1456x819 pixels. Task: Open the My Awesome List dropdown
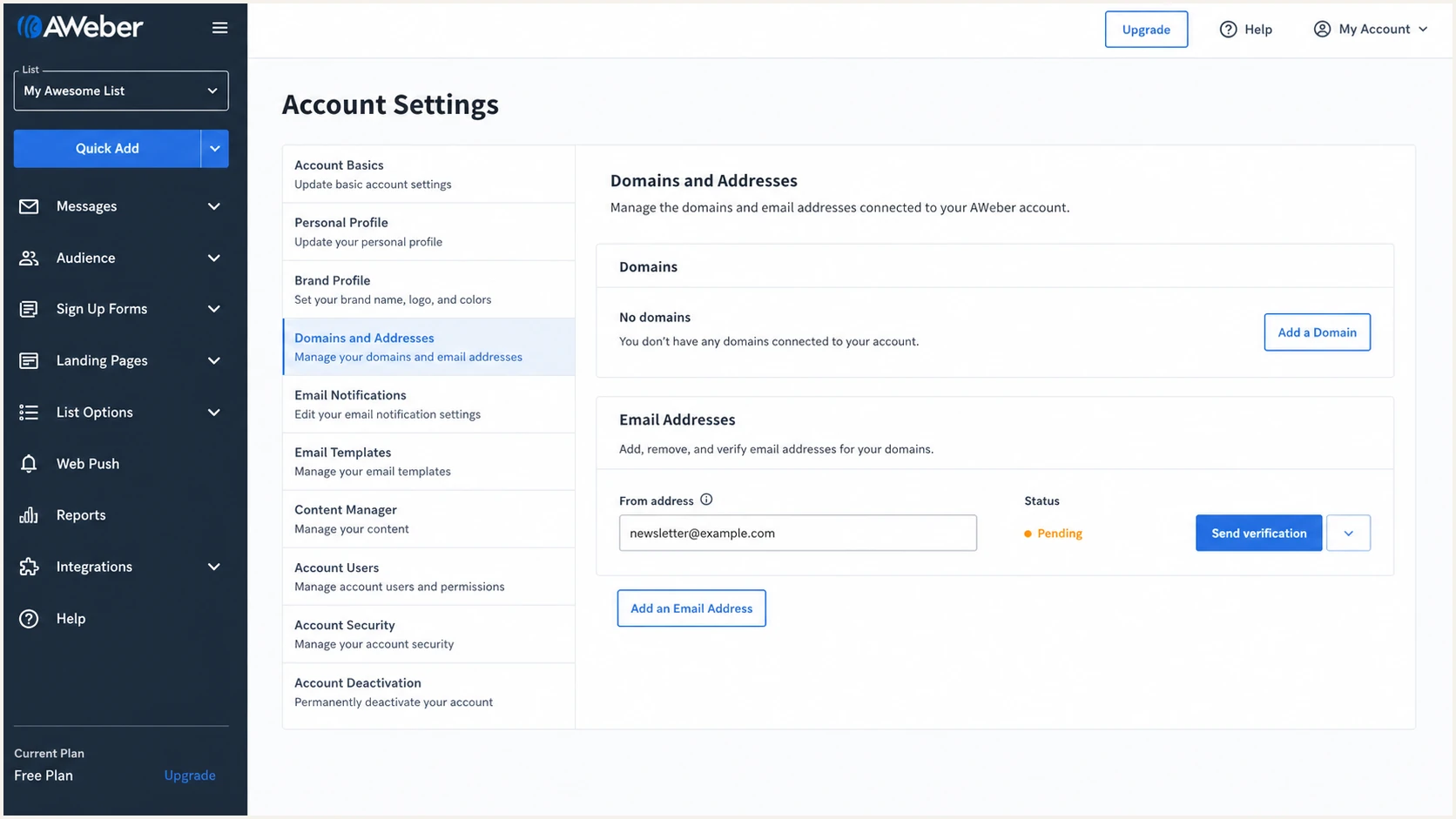tap(121, 91)
